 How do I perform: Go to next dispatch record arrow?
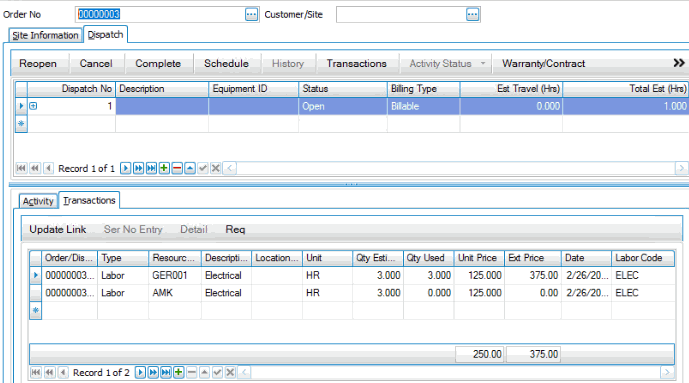click(125, 168)
